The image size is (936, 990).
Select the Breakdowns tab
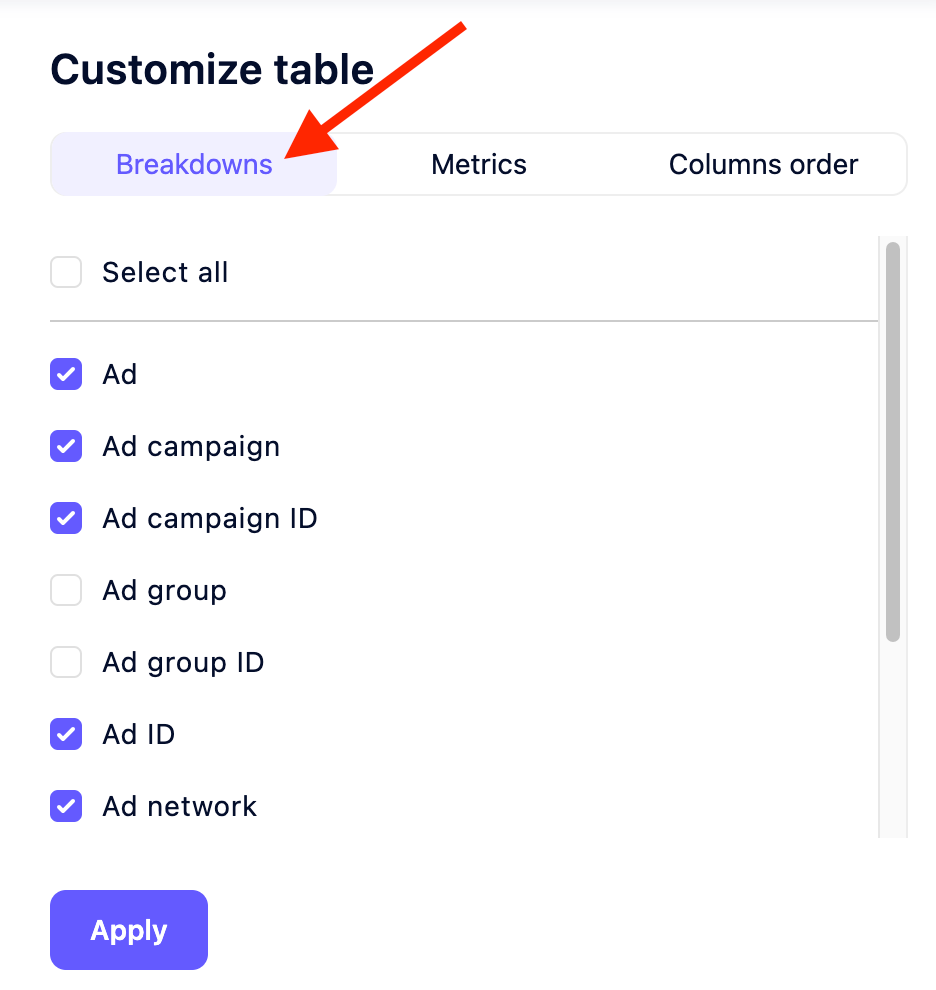tap(193, 164)
